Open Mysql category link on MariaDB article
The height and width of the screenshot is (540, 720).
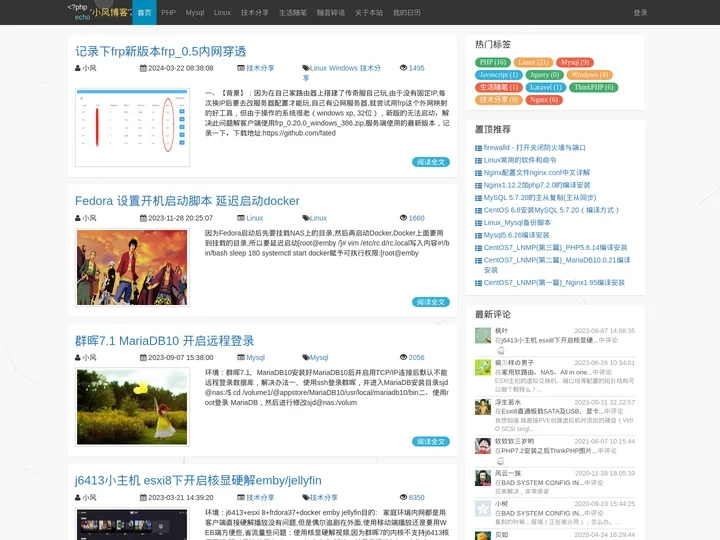(255, 358)
